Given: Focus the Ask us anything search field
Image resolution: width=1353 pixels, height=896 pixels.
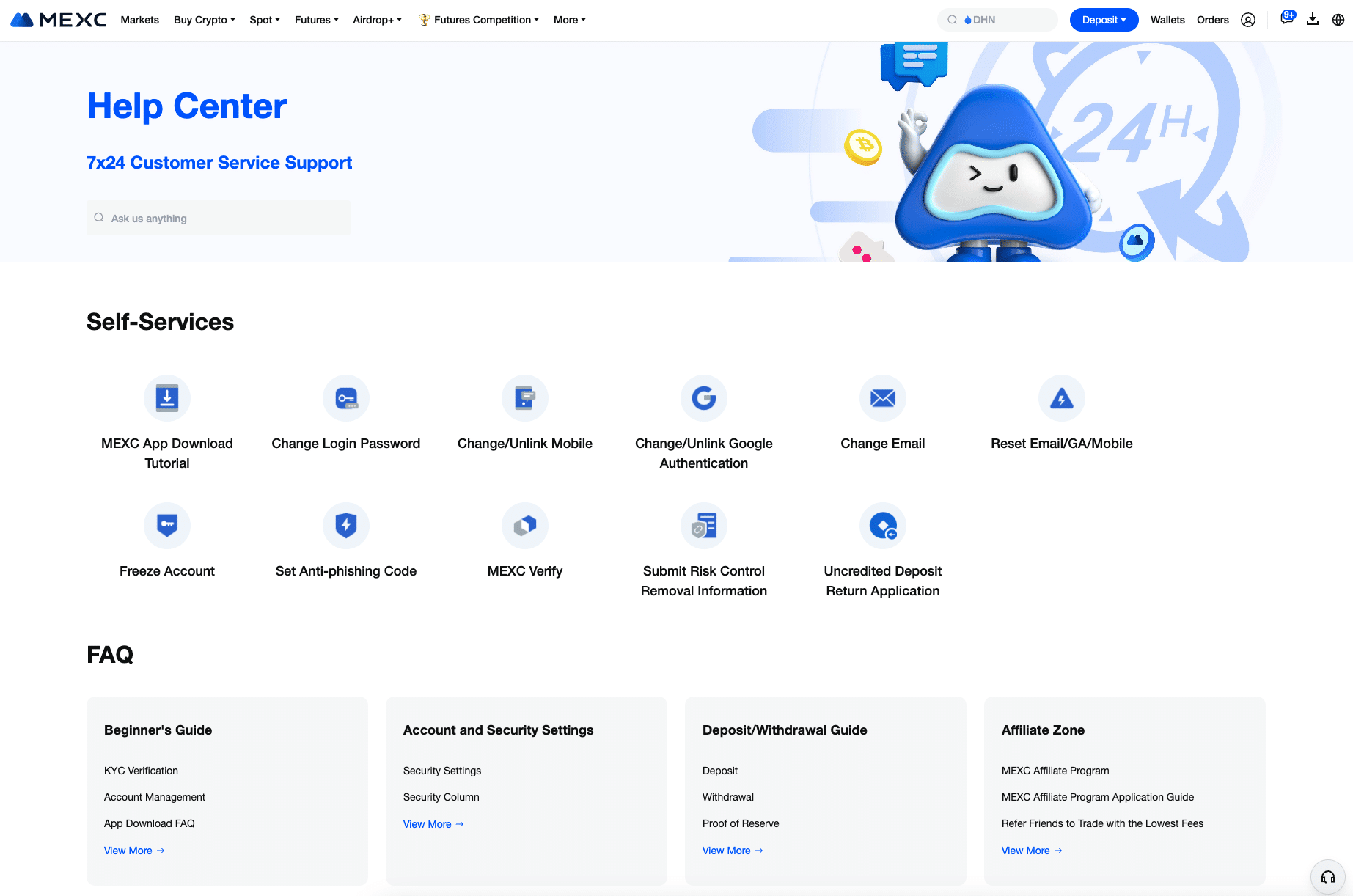Looking at the screenshot, I should [x=219, y=218].
